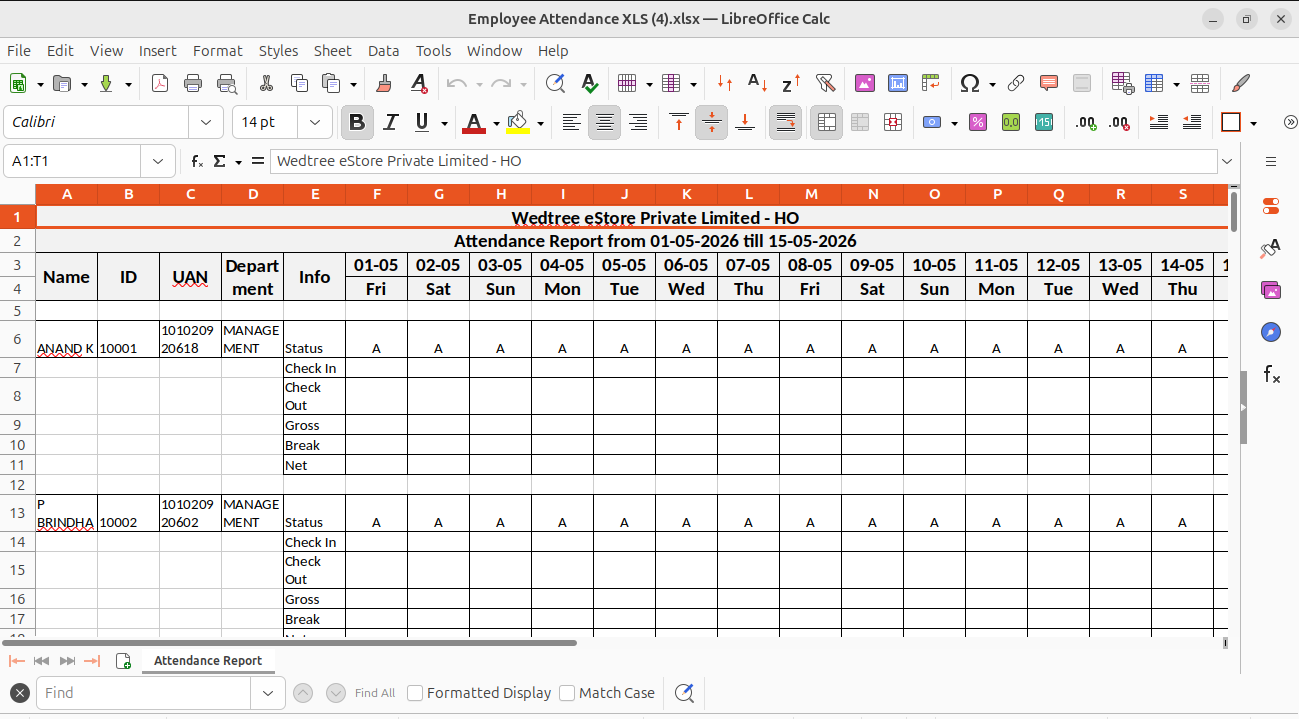Insert image icon
Screen dimensions: 1299x719
865,84
